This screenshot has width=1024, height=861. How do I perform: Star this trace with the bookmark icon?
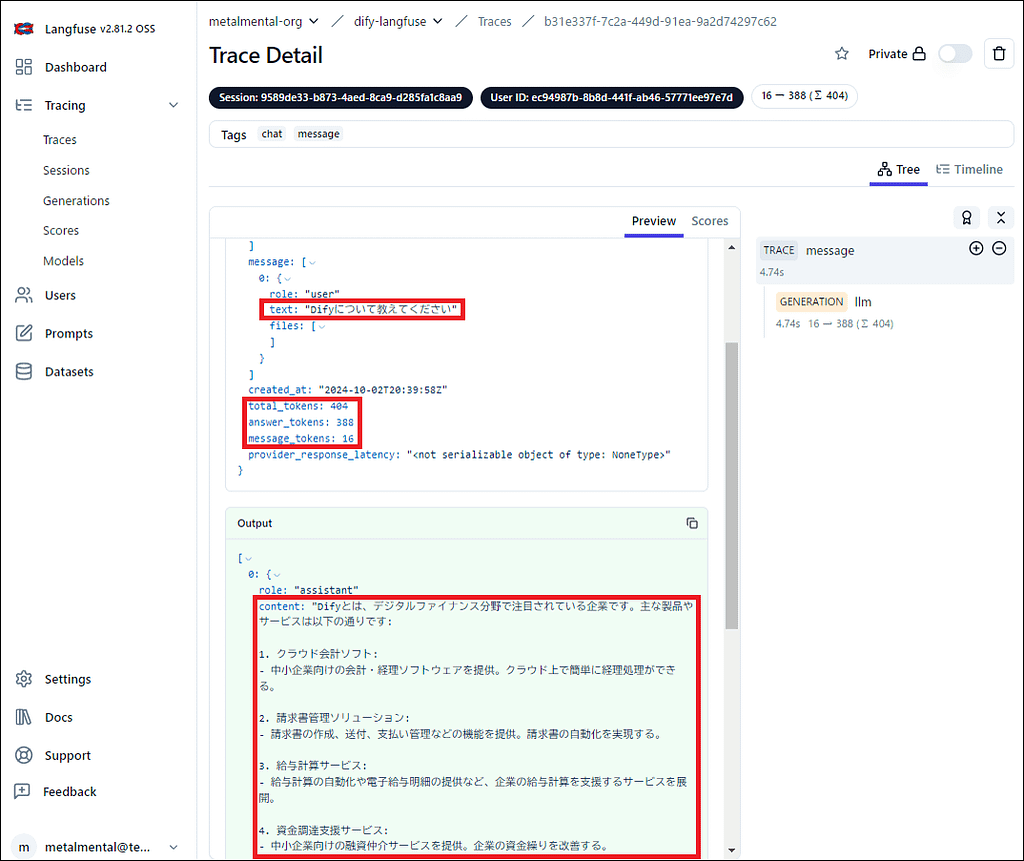842,54
